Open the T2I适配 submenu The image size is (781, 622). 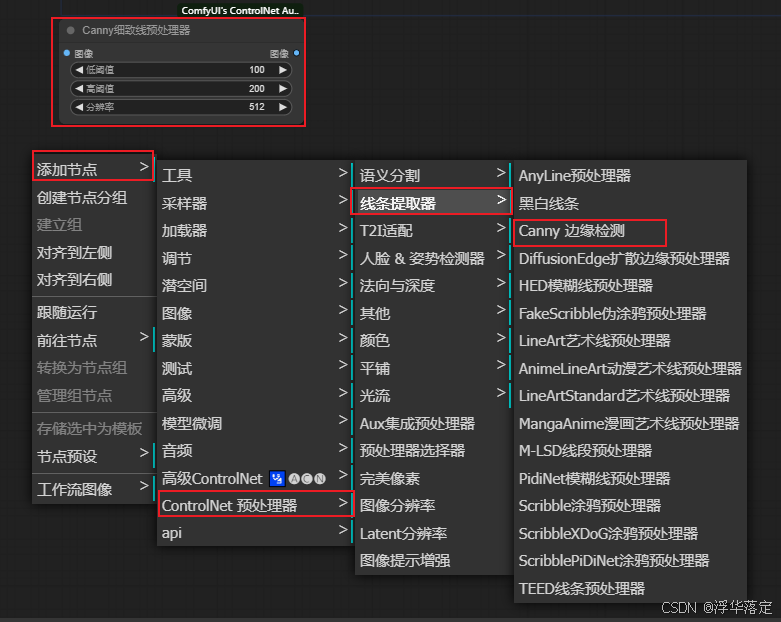tap(432, 231)
